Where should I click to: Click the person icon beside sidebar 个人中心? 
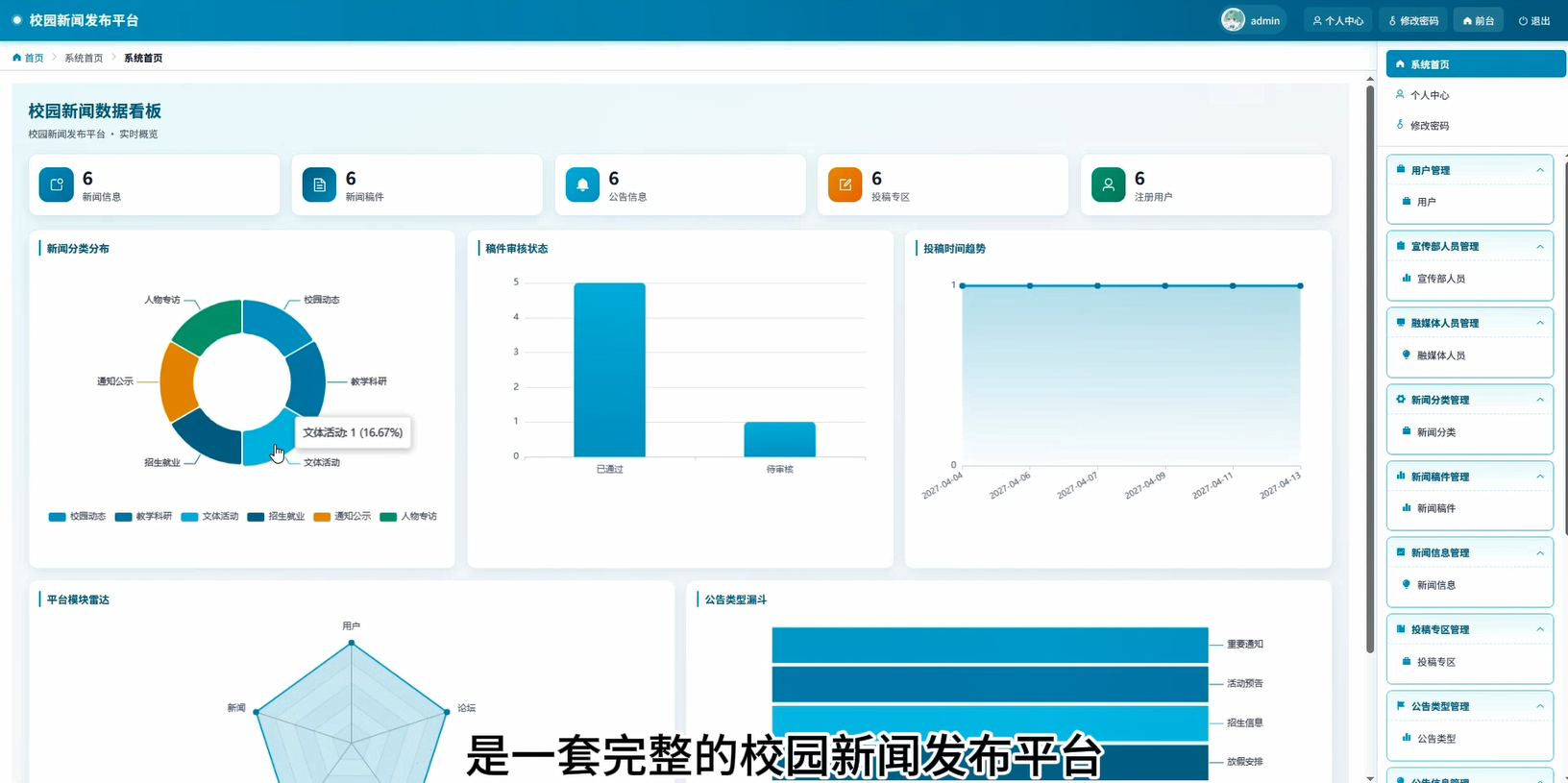[1400, 94]
